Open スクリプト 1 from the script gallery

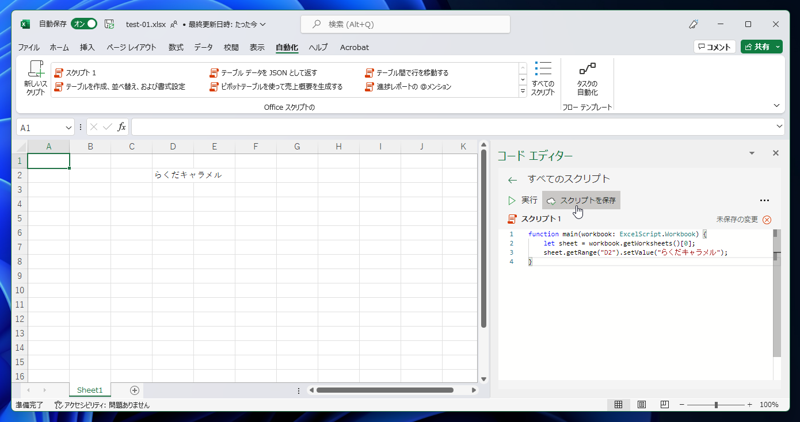click(76, 73)
